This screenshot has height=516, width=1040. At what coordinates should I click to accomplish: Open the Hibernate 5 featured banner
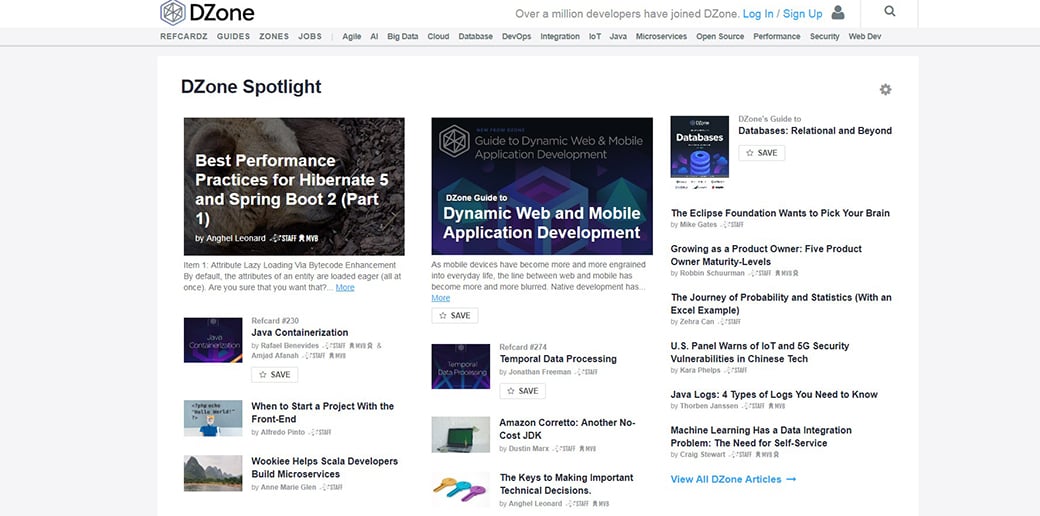tap(294, 187)
